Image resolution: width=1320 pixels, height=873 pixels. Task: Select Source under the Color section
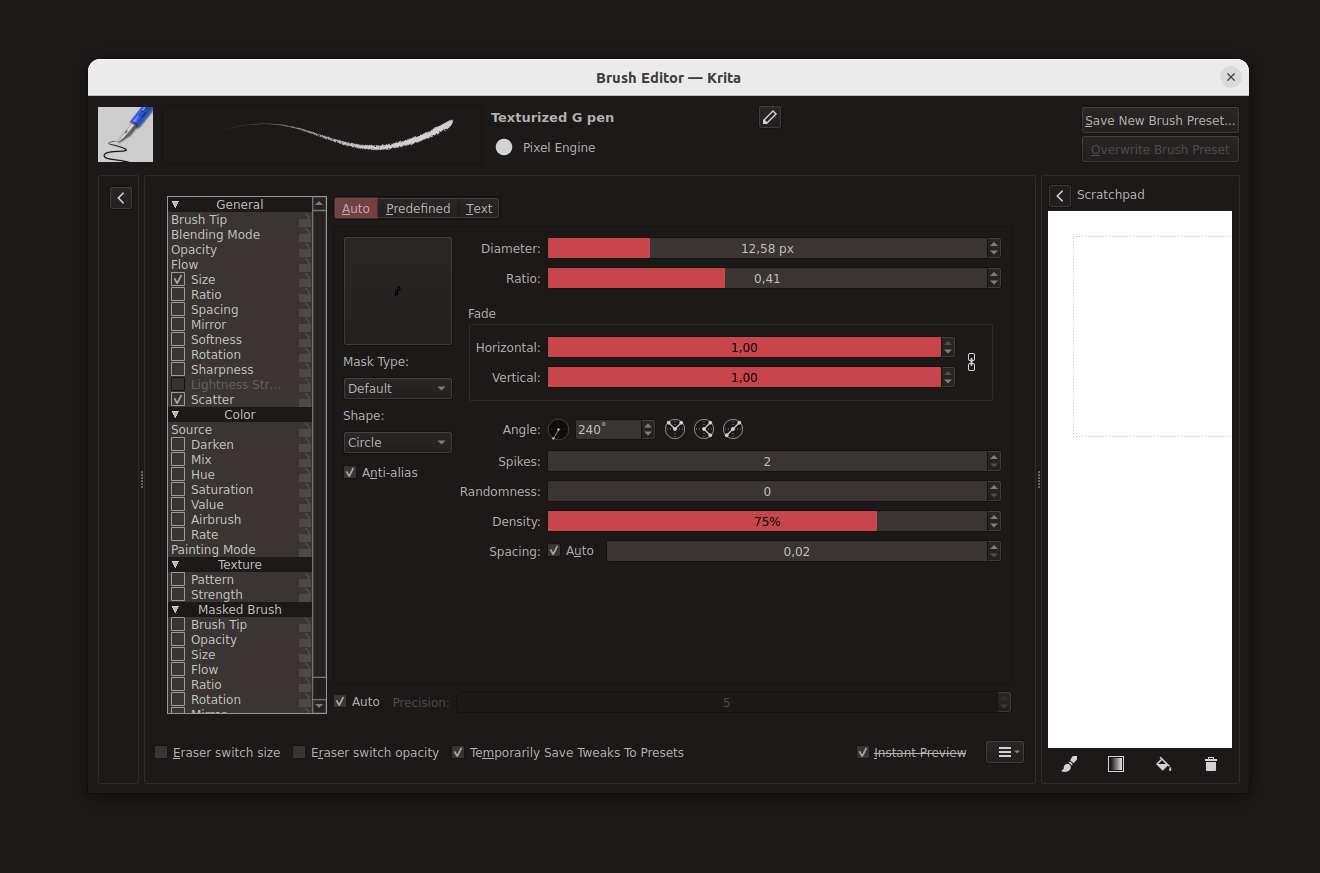click(x=240, y=430)
